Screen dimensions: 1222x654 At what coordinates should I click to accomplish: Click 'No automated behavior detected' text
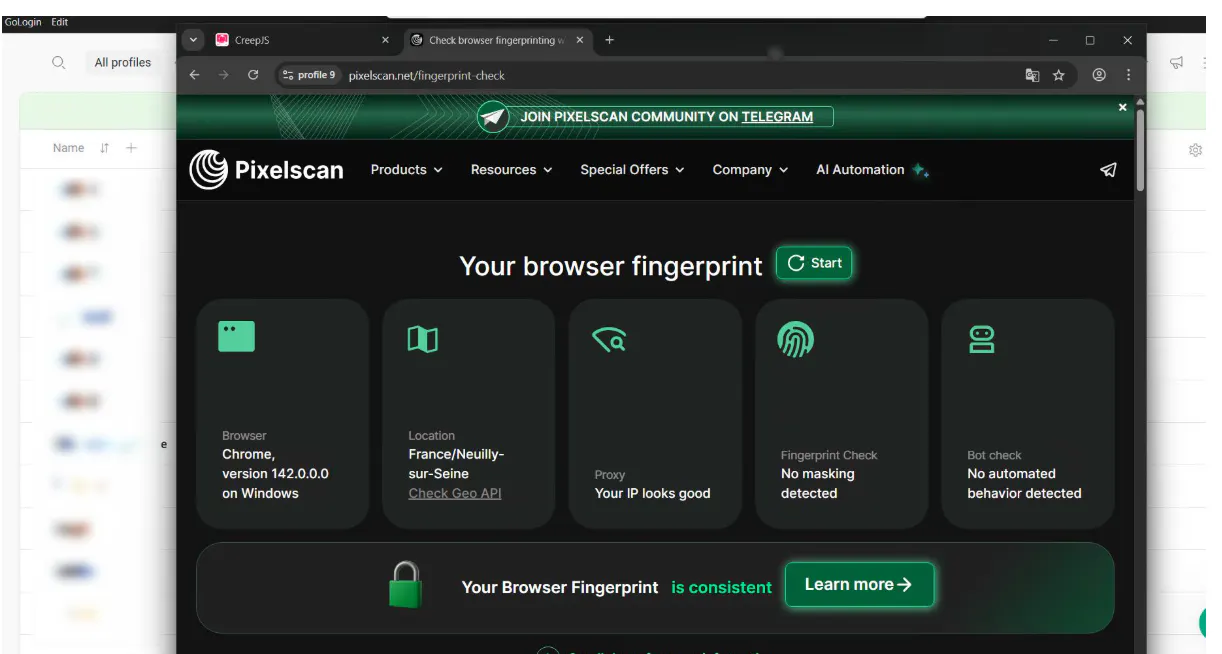click(1024, 484)
